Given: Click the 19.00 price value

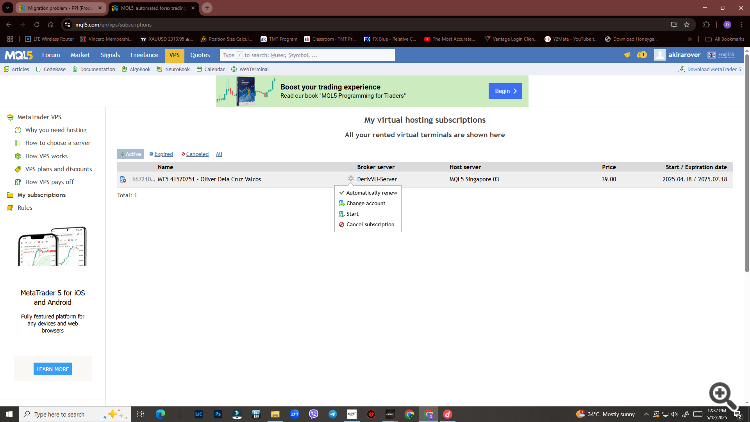Looking at the screenshot, I should pos(609,179).
